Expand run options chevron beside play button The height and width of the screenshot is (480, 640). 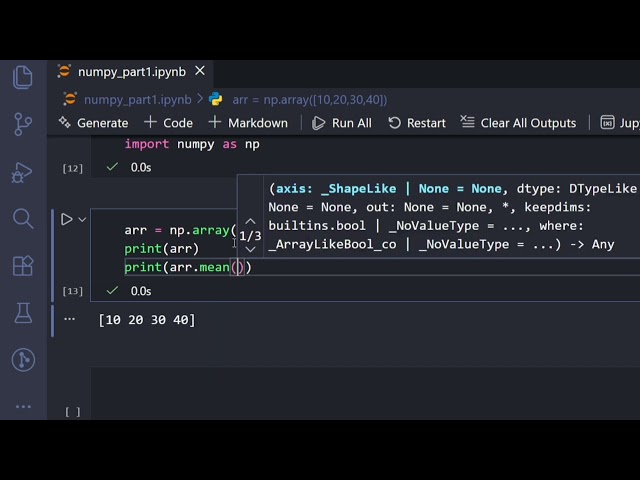pos(82,220)
